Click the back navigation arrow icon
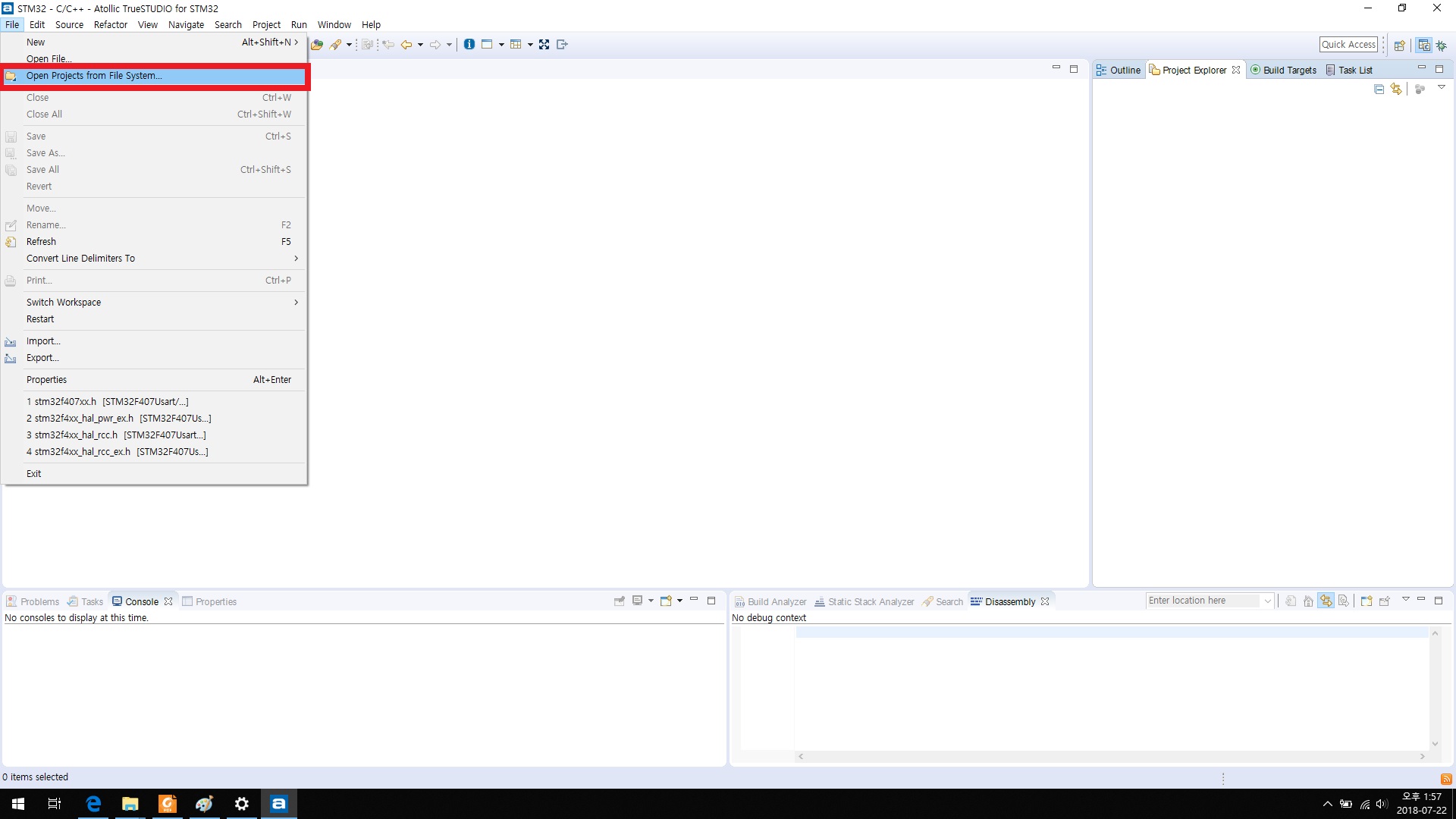Image resolution: width=1456 pixels, height=819 pixels. tap(406, 45)
